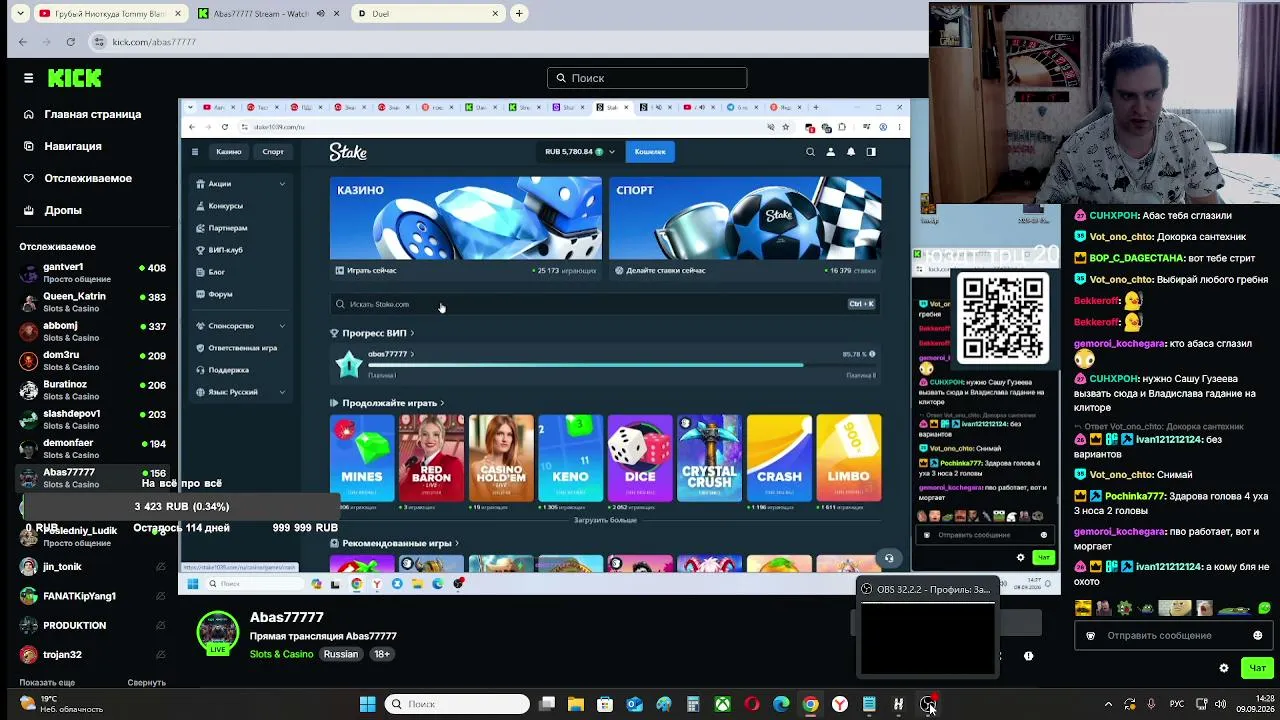The image size is (1280, 720).
Task: Open Stake search magnifier icon
Action: point(810,152)
